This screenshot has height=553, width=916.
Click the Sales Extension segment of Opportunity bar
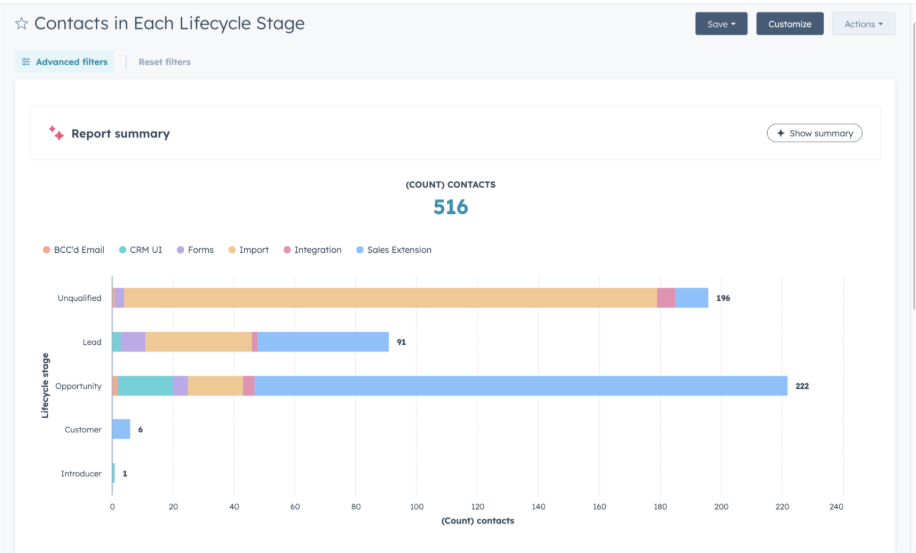[x=520, y=386]
